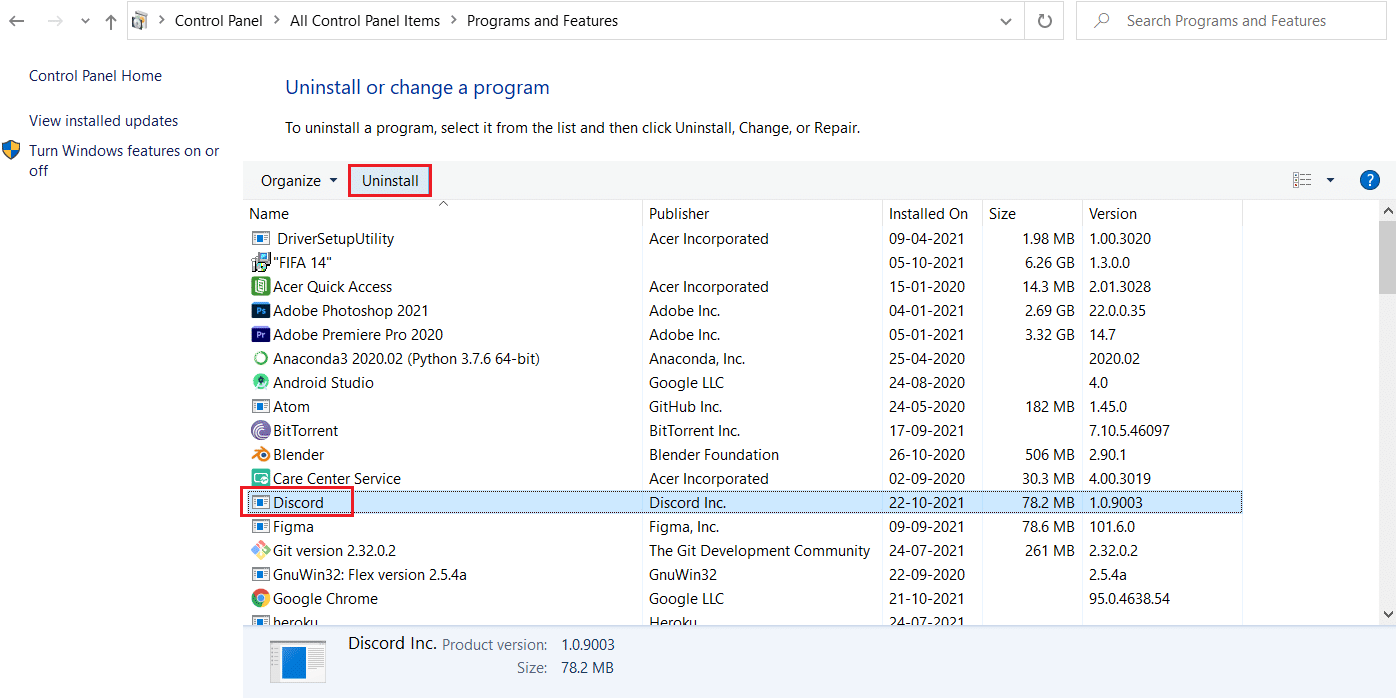1396x698 pixels.
Task: Open View installed updates
Action: pos(103,120)
